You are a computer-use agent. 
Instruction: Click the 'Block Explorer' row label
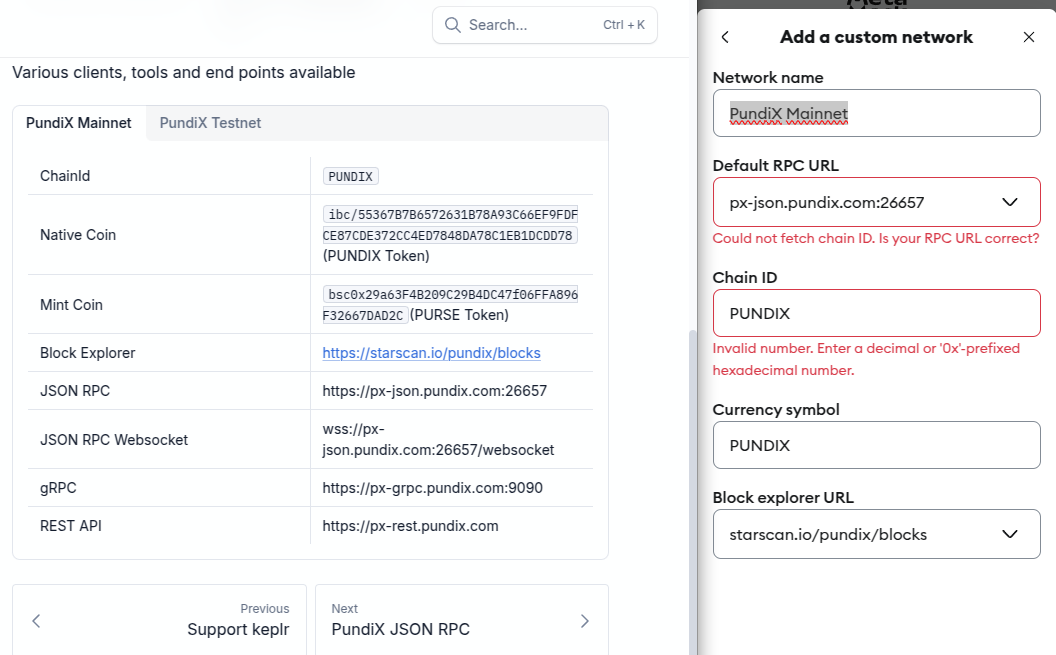[x=88, y=353]
